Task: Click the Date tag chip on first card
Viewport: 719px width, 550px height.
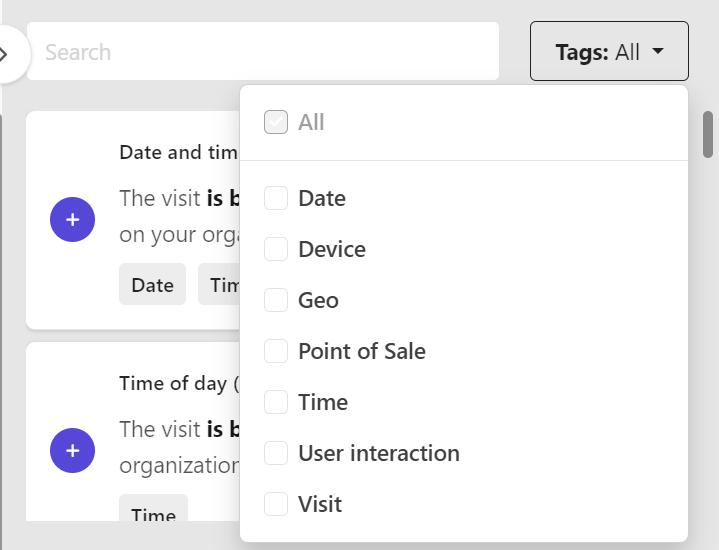Action: 152,285
